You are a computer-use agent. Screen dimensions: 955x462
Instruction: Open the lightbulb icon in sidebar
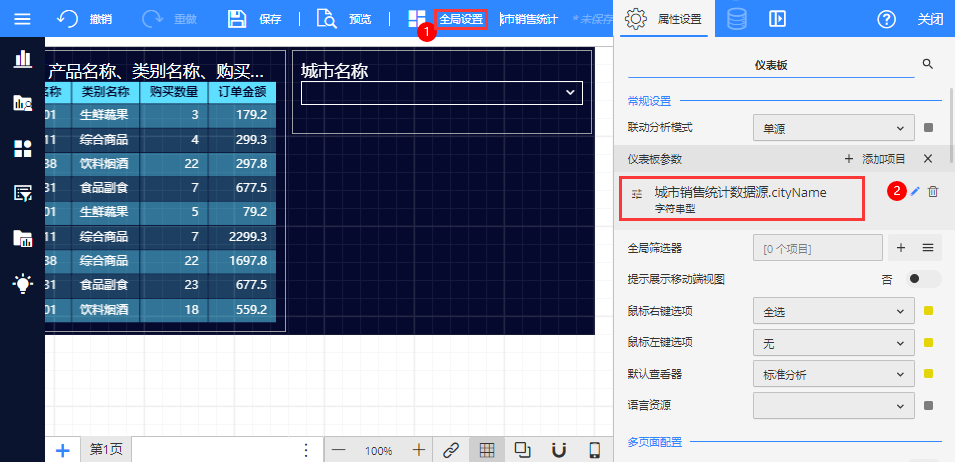pos(23,283)
